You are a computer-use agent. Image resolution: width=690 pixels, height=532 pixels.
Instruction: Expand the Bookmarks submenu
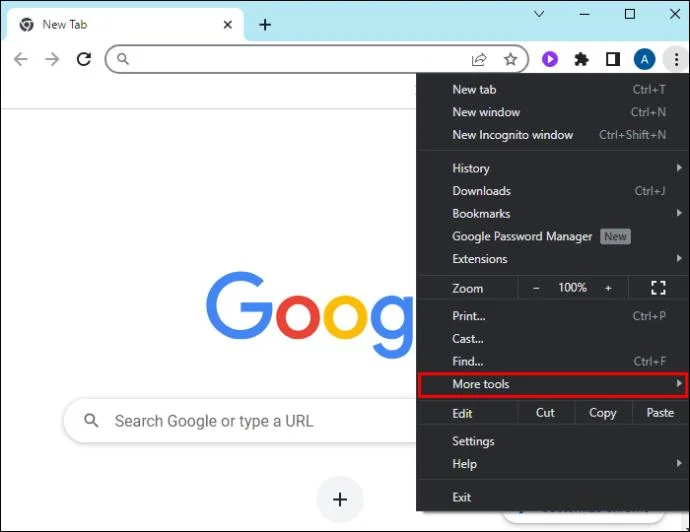tap(553, 213)
